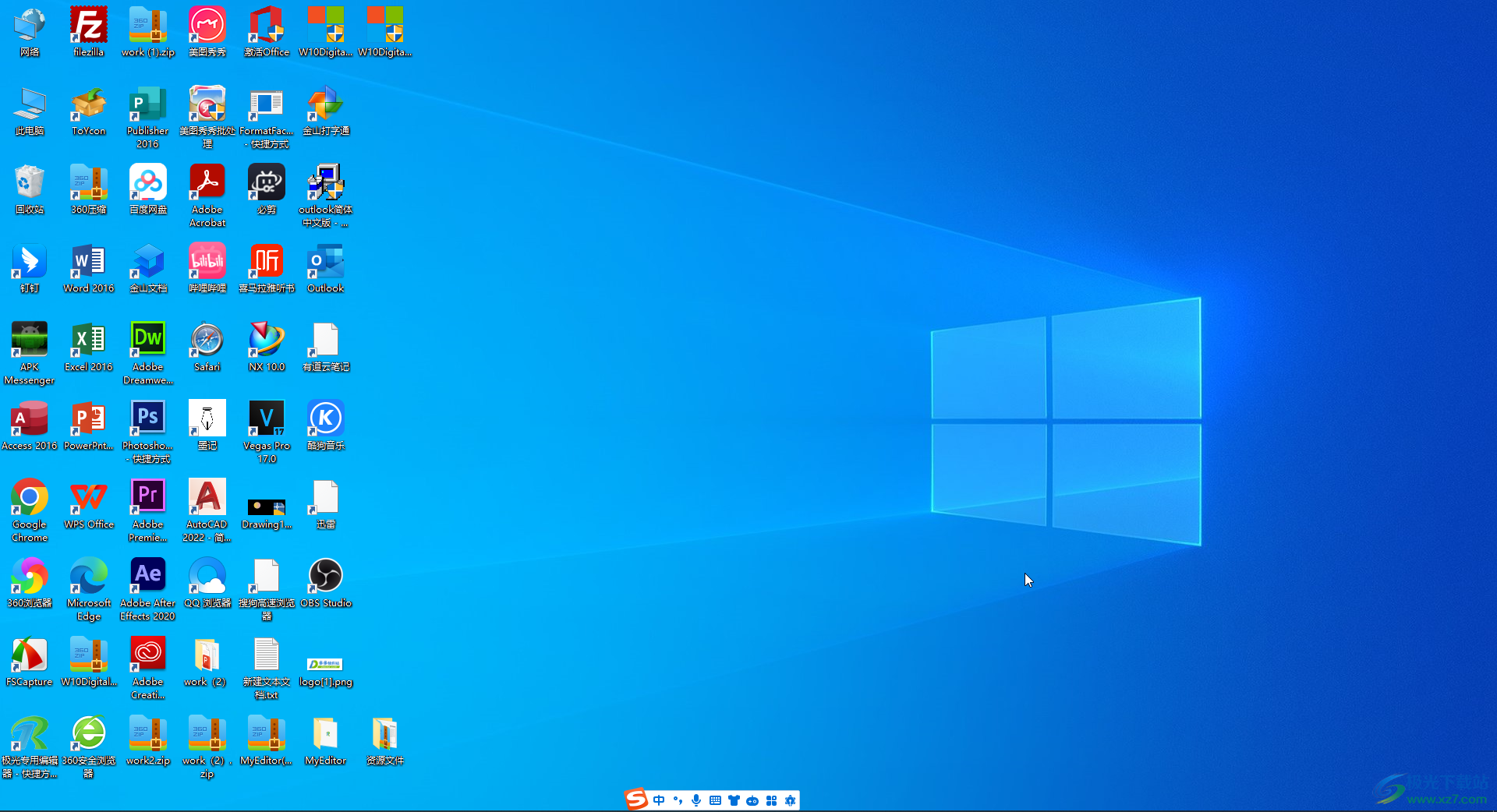Click the Adobe Dreamweaver icon
The width and height of the screenshot is (1497, 812).
click(x=147, y=341)
